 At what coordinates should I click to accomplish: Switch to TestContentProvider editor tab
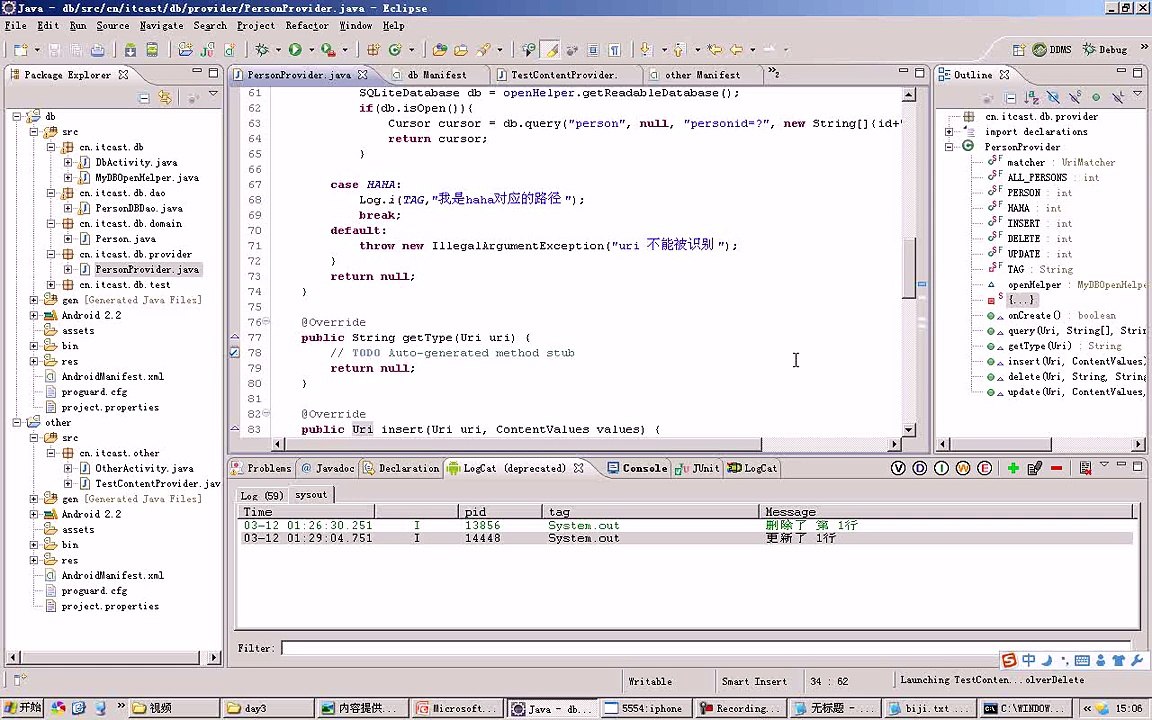point(564,75)
